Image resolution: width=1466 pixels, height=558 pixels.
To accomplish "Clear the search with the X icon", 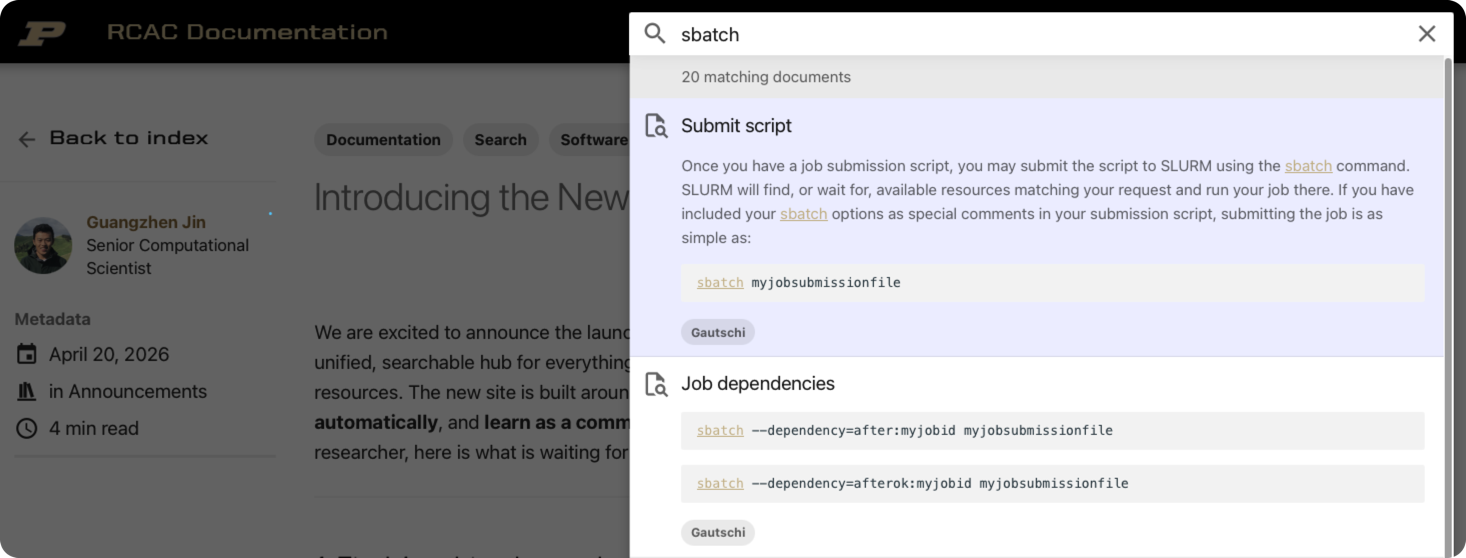I will (x=1427, y=34).
